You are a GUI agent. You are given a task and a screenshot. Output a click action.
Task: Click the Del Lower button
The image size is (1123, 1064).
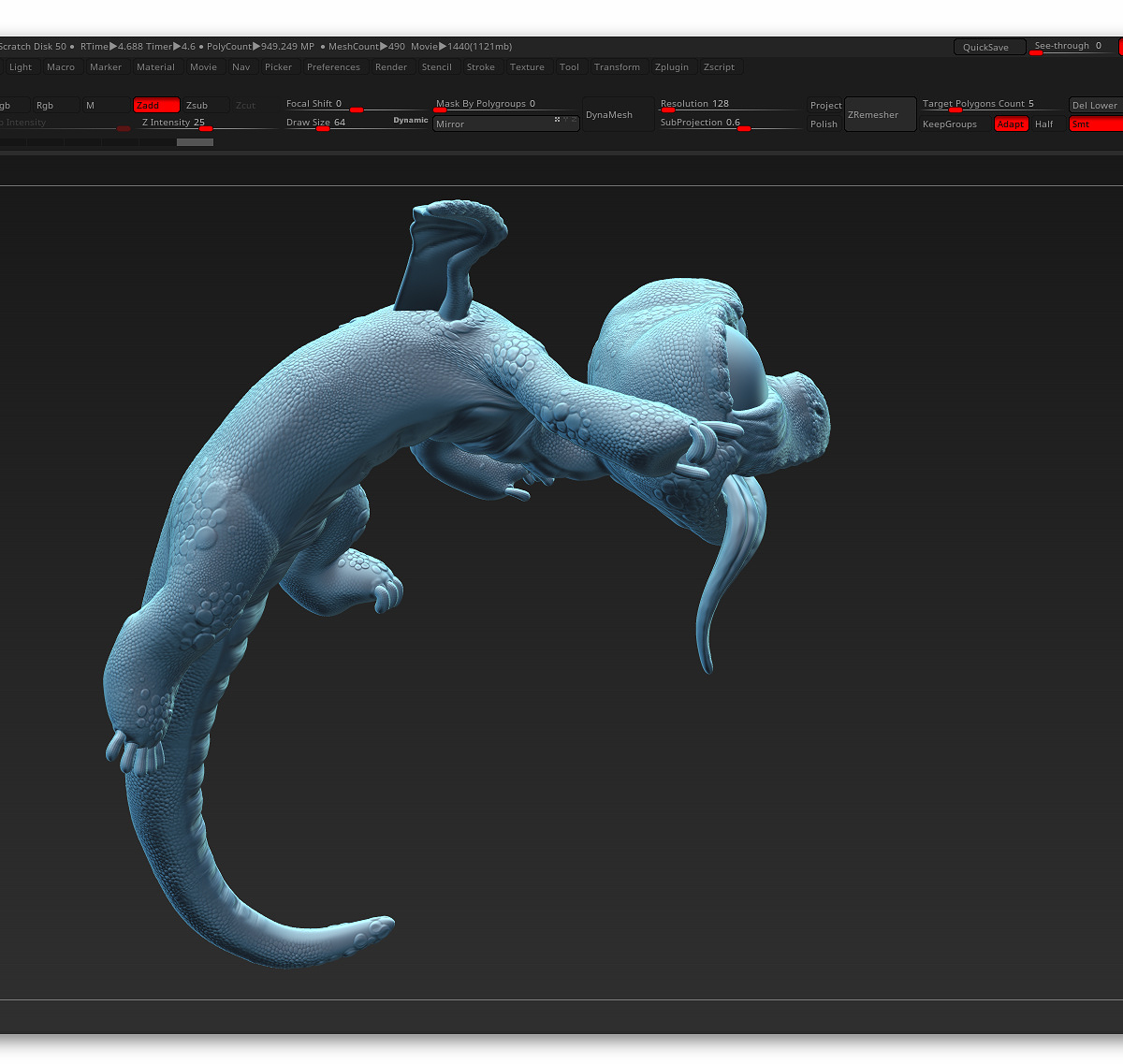coord(1096,106)
